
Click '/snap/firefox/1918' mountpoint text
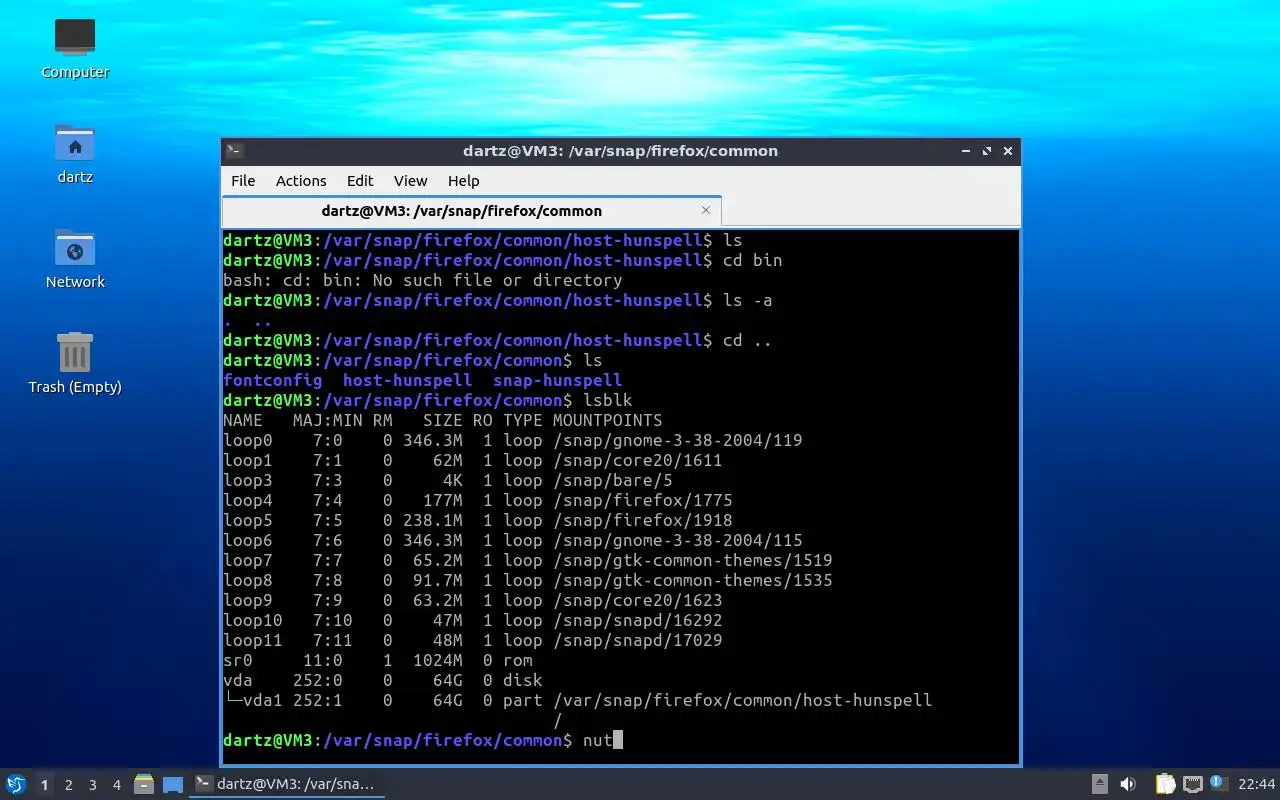point(643,520)
